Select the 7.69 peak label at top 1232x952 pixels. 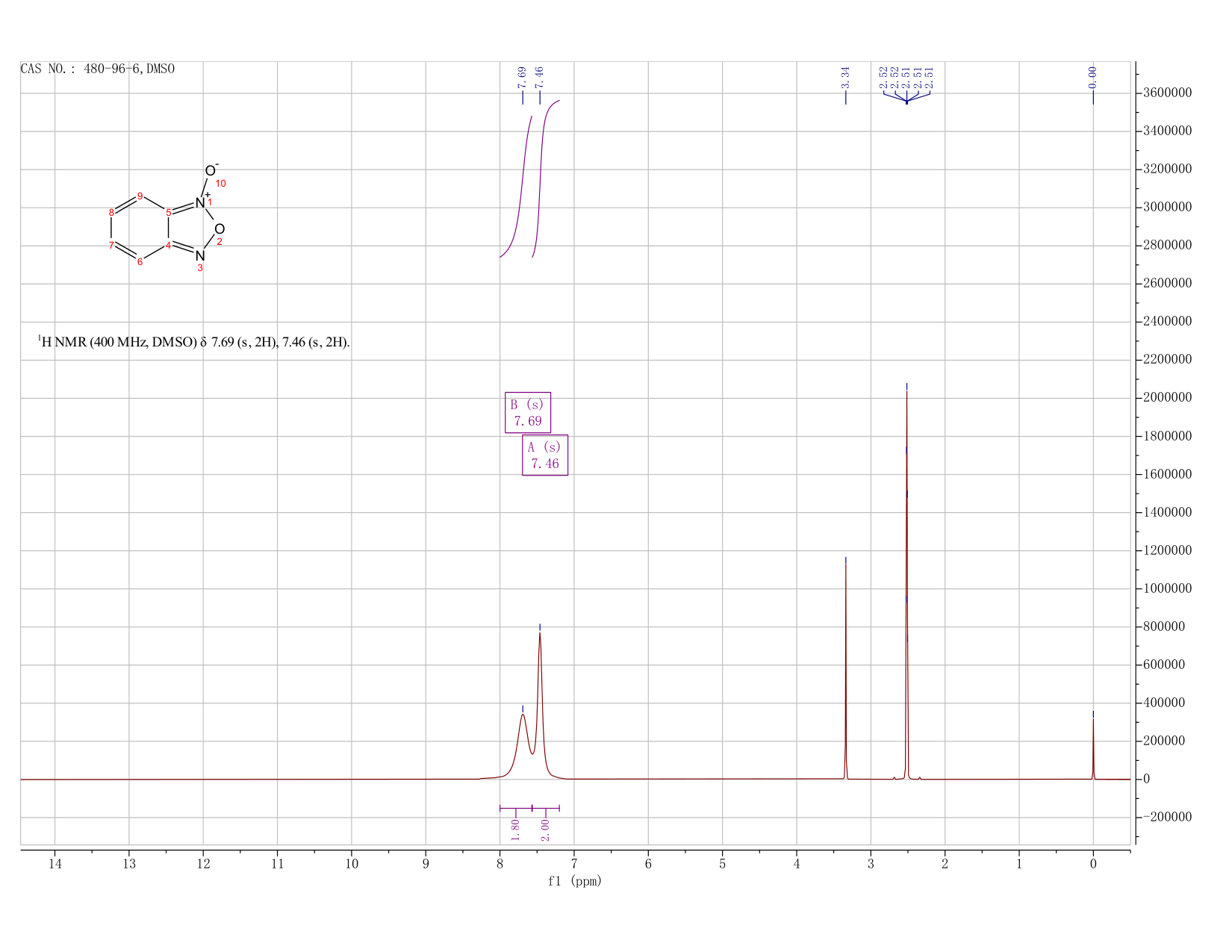(x=523, y=77)
